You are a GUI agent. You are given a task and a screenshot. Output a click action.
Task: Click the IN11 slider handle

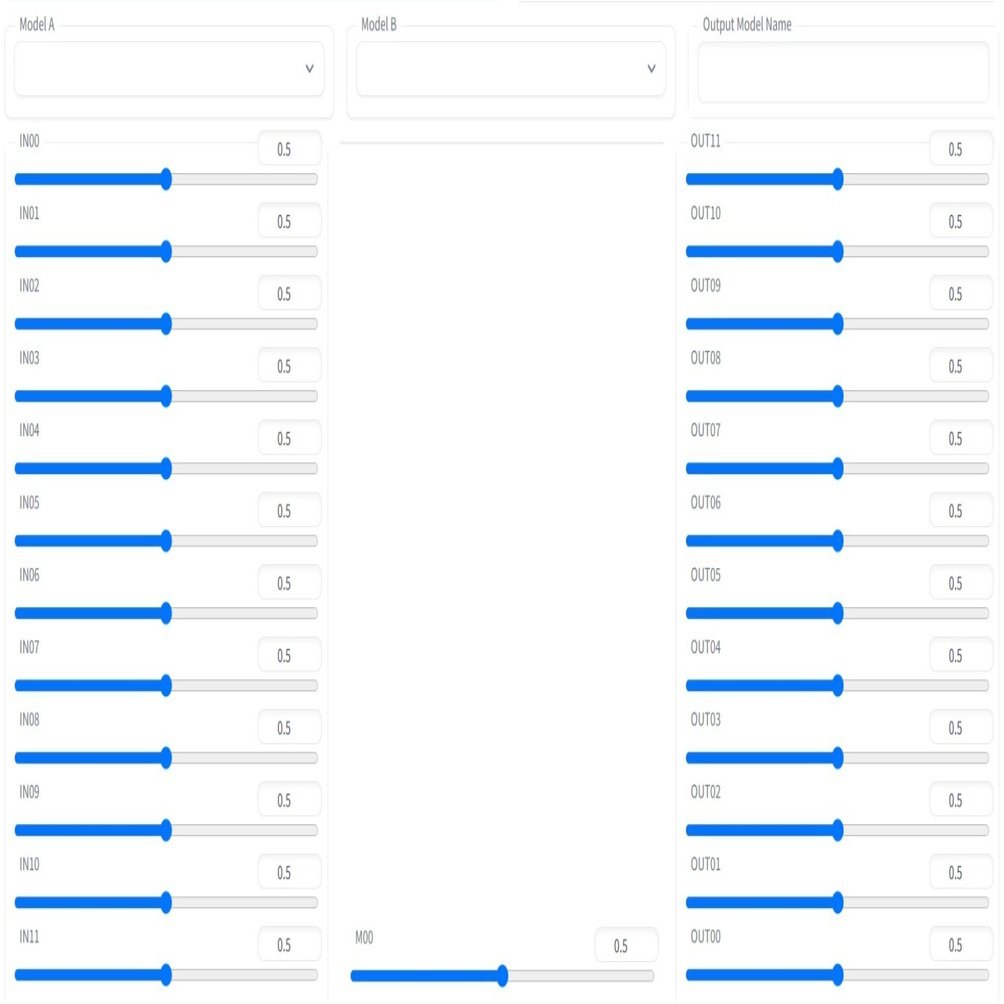tap(166, 975)
